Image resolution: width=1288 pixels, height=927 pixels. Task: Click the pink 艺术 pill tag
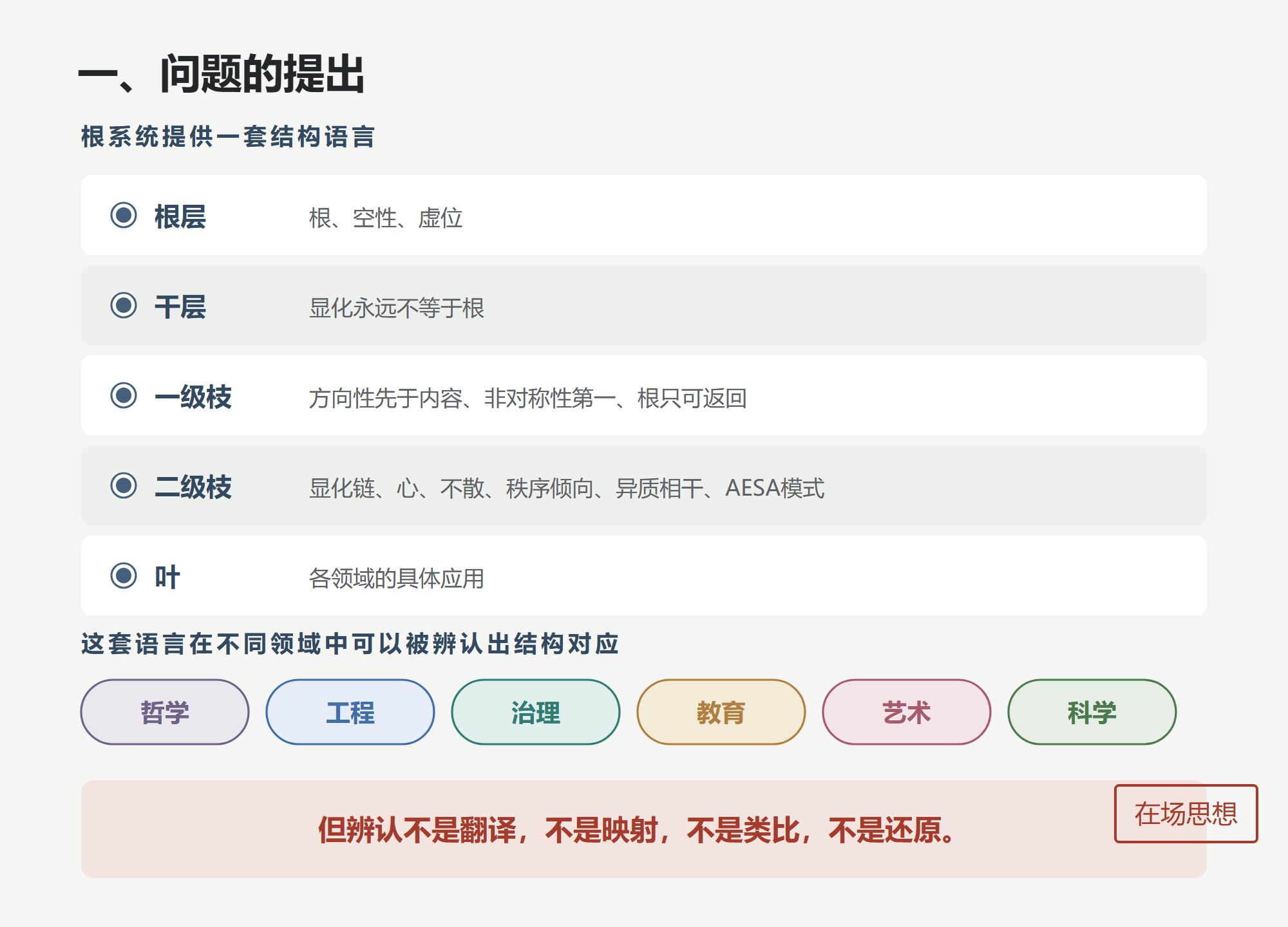click(x=907, y=712)
